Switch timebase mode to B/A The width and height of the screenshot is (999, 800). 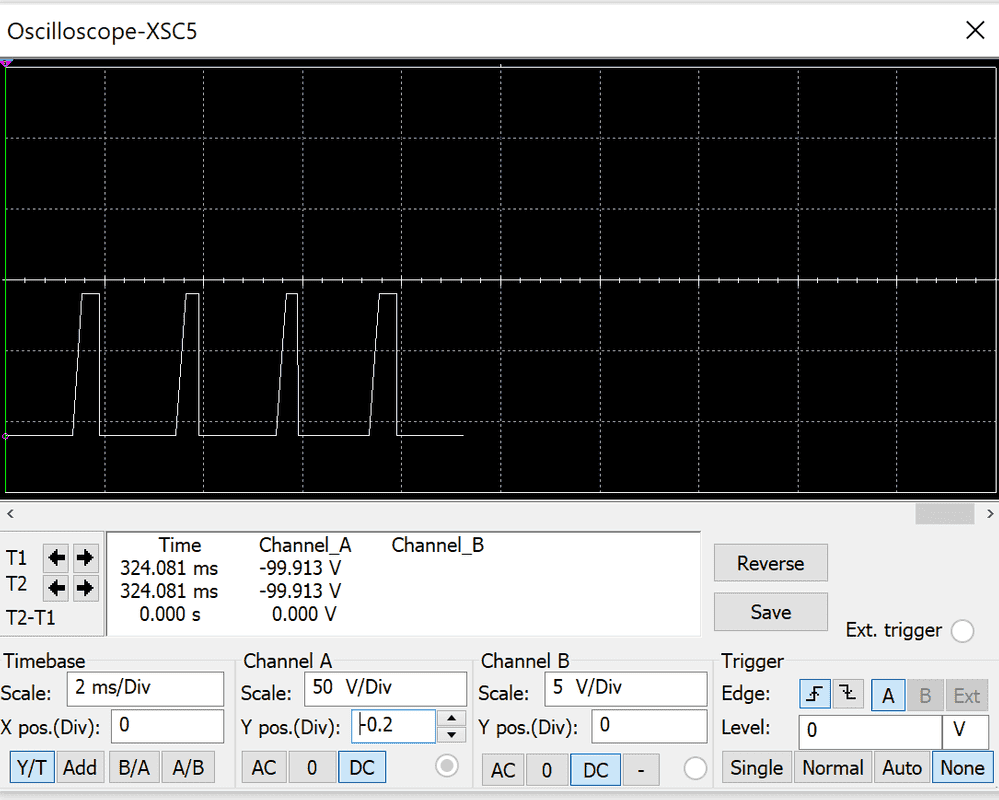134,767
